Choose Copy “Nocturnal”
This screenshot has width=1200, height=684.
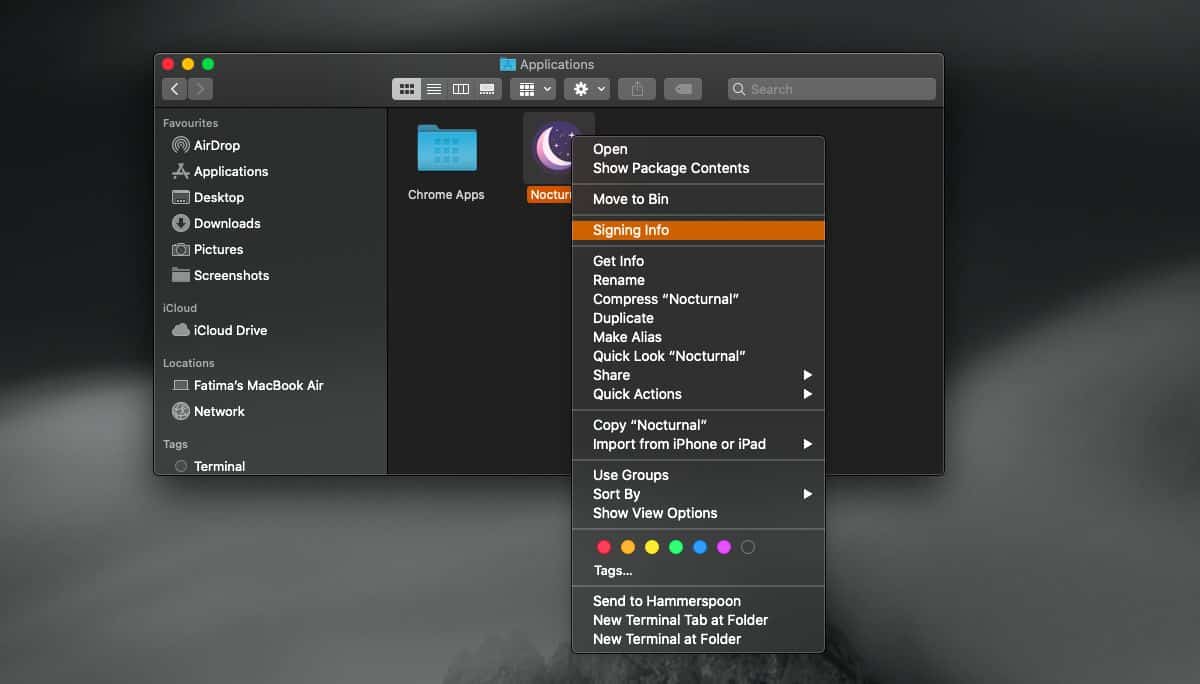(x=698, y=425)
